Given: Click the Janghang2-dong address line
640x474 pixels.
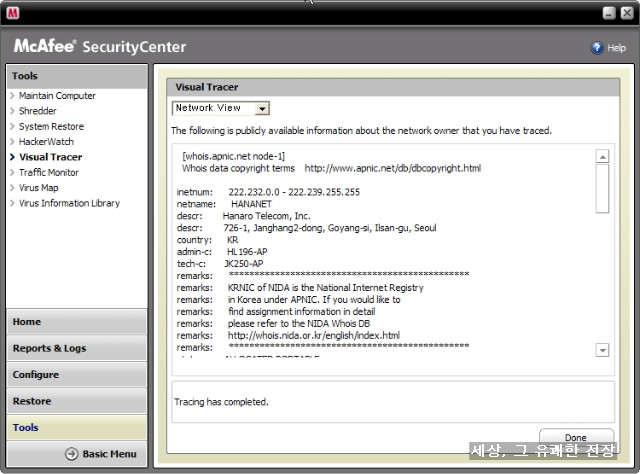Looking at the screenshot, I should (330, 228).
